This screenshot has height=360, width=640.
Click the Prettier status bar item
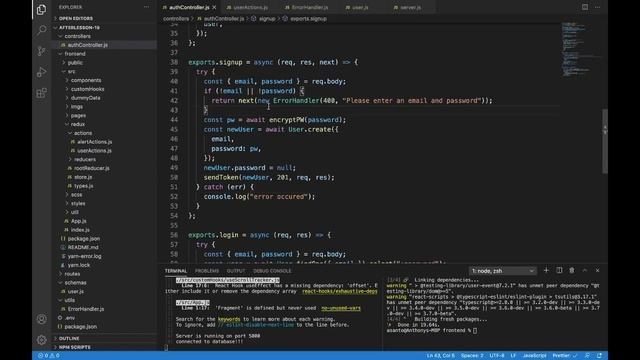click(x=564, y=356)
